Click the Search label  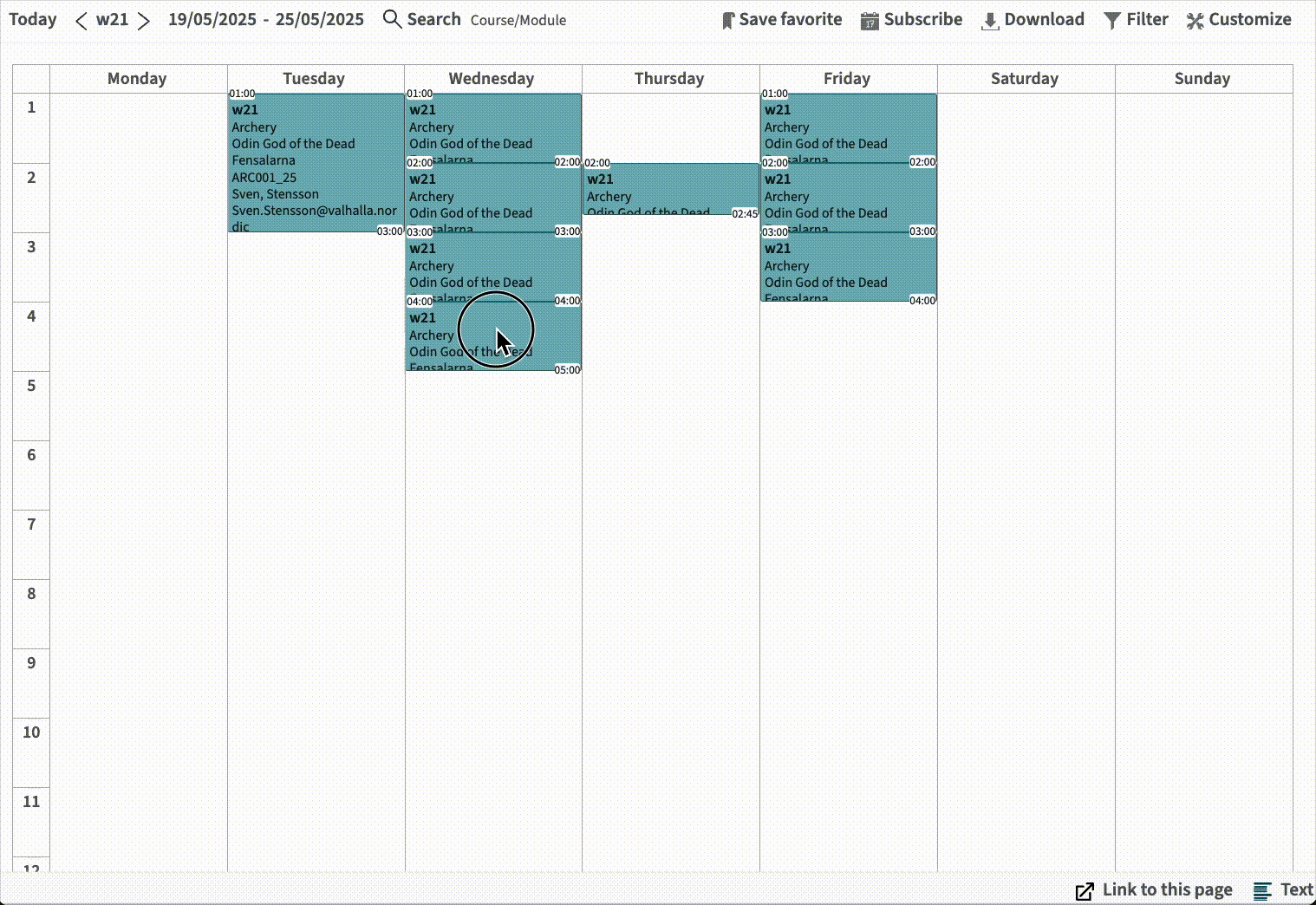coord(433,19)
